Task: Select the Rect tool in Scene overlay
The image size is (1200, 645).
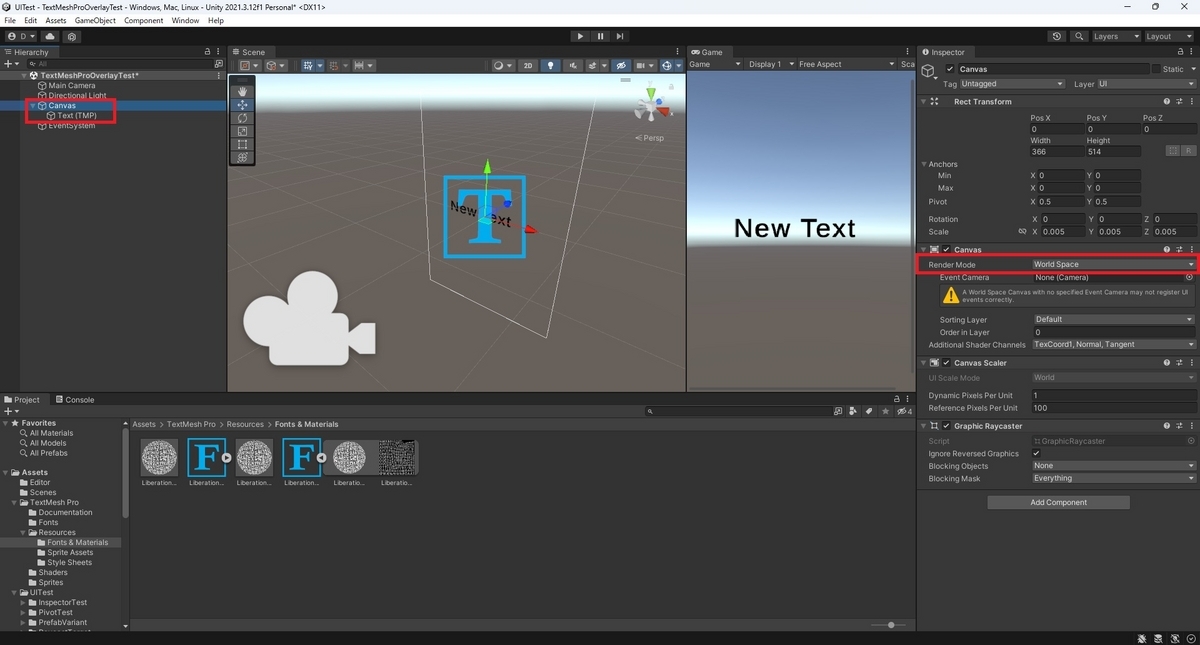Action: click(242, 144)
